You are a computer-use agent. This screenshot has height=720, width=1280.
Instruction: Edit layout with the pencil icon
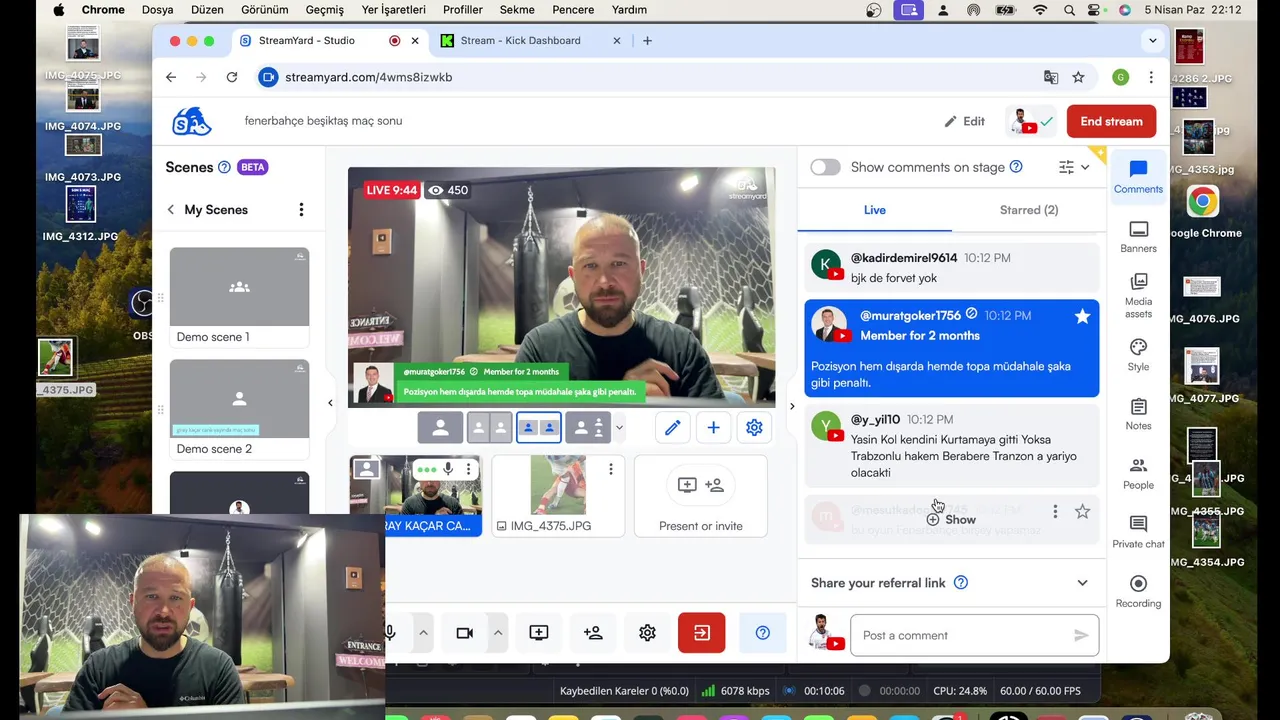(672, 427)
